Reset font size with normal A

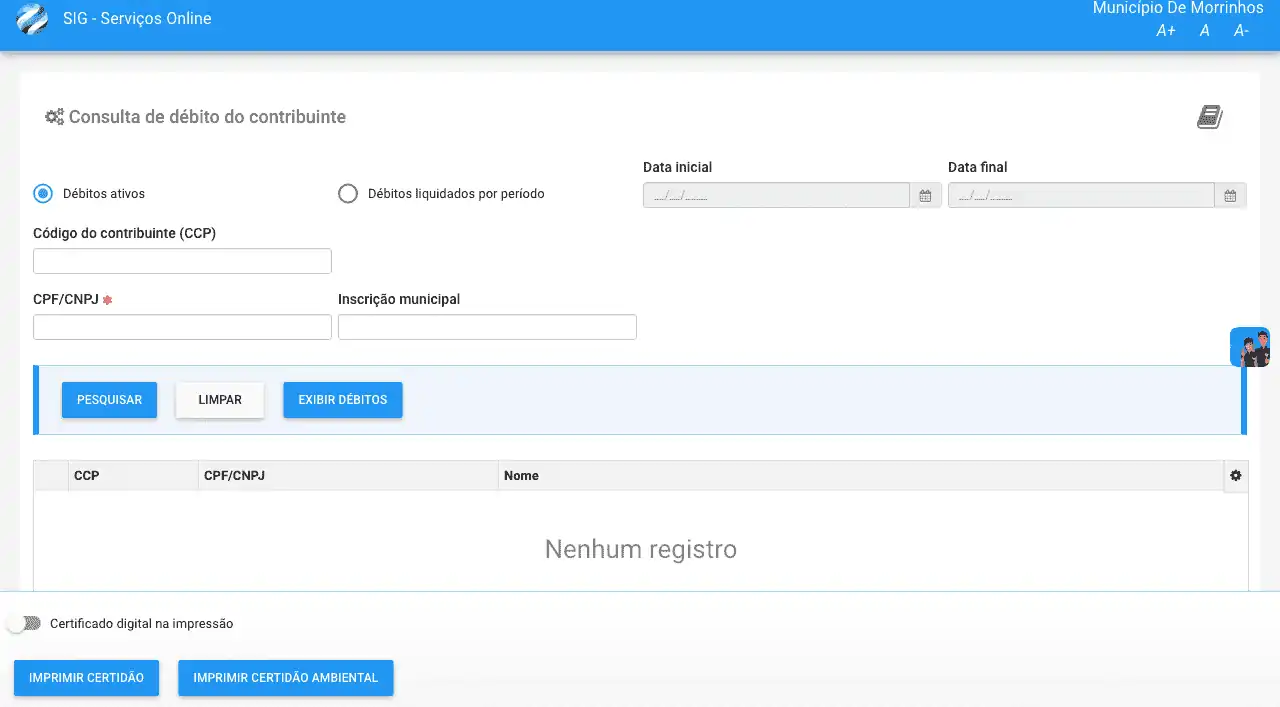1204,31
